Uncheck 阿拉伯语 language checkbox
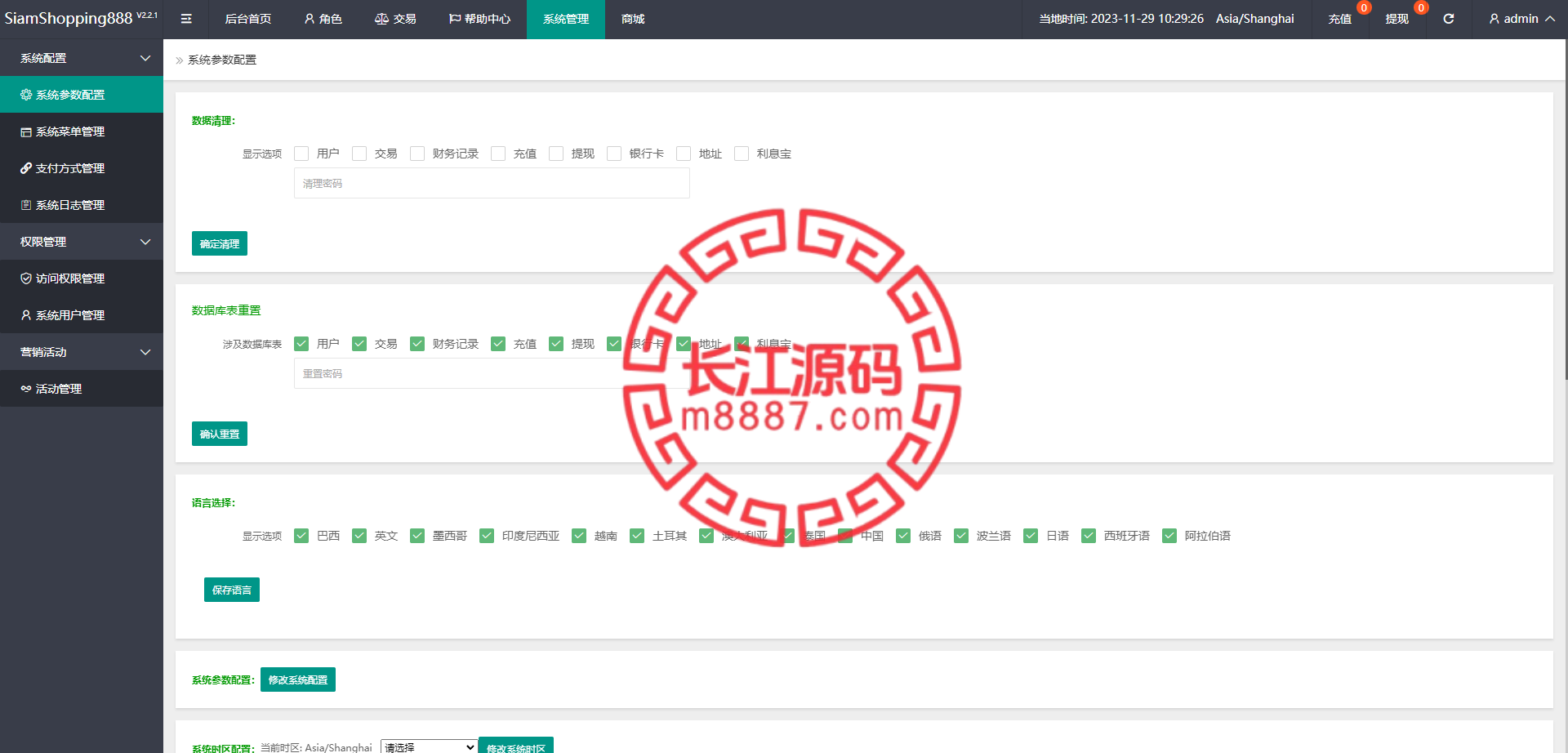 pos(1169,536)
